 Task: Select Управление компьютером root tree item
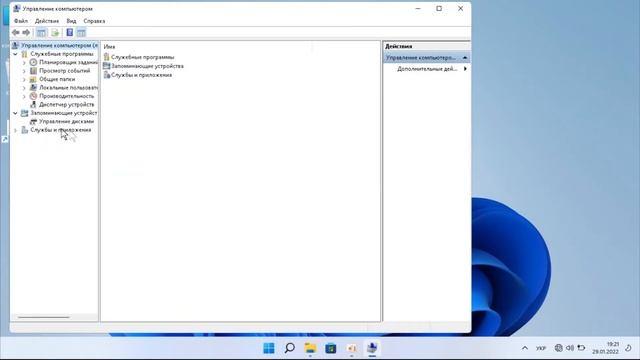[x=59, y=45]
